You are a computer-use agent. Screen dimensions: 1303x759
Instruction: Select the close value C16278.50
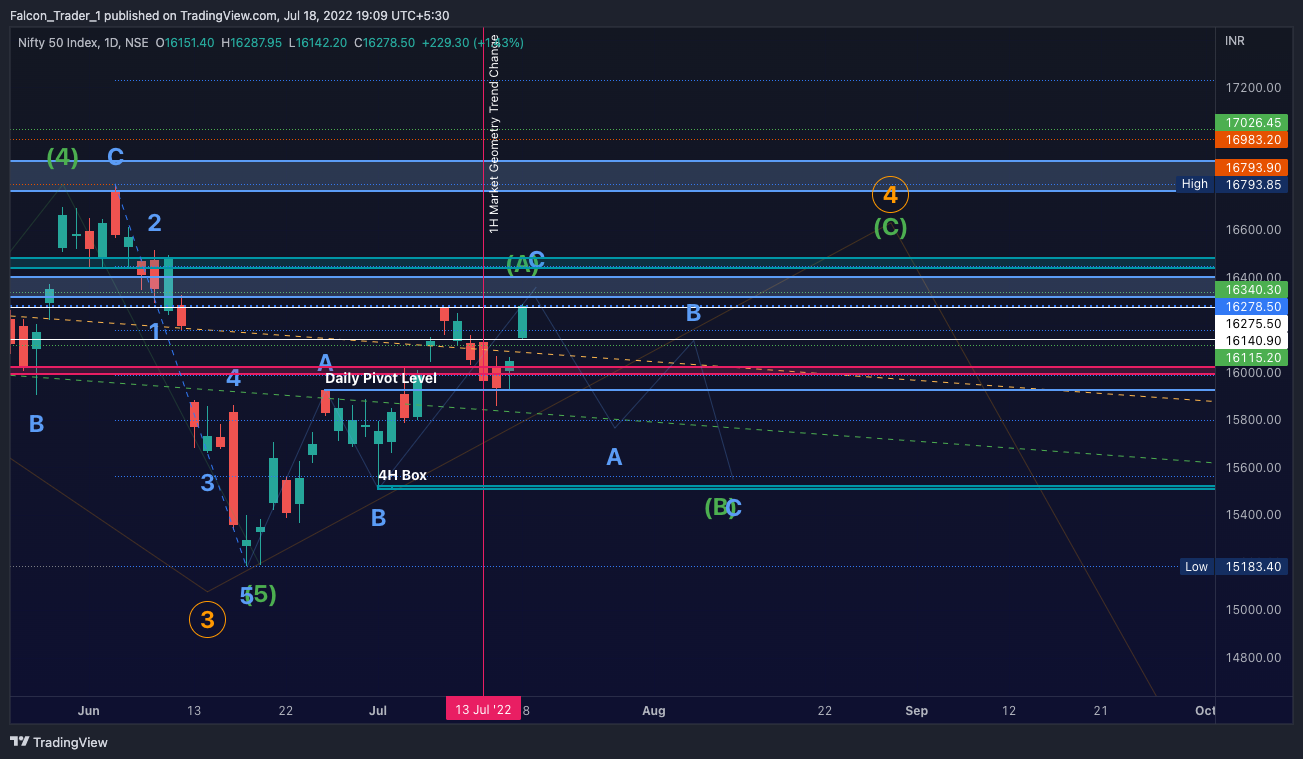point(386,42)
